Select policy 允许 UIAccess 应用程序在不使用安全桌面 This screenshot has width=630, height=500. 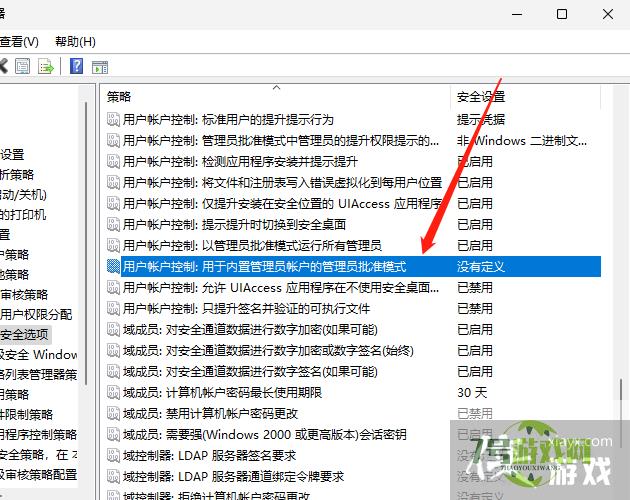[280, 287]
